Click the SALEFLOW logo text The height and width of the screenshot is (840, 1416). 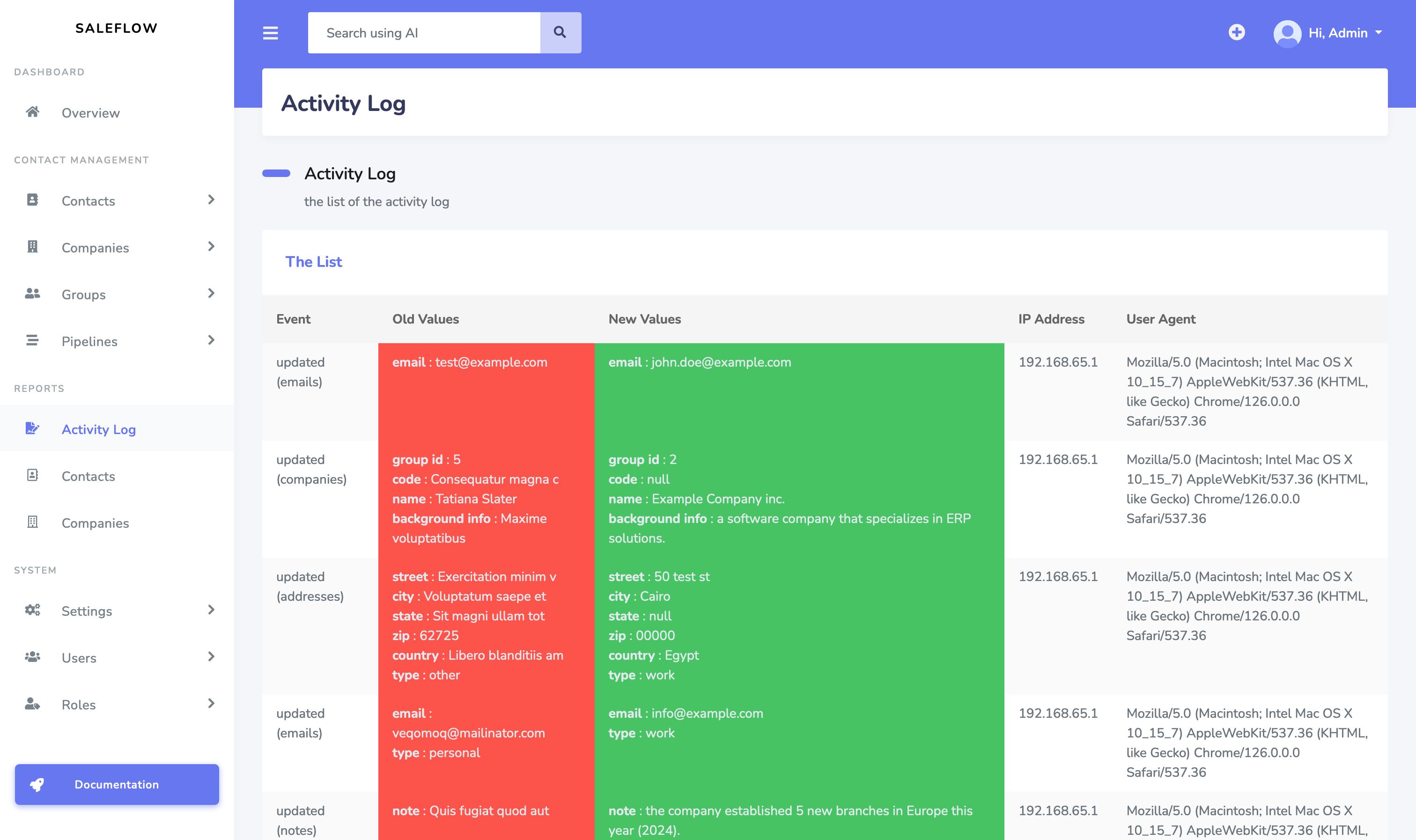click(x=117, y=28)
